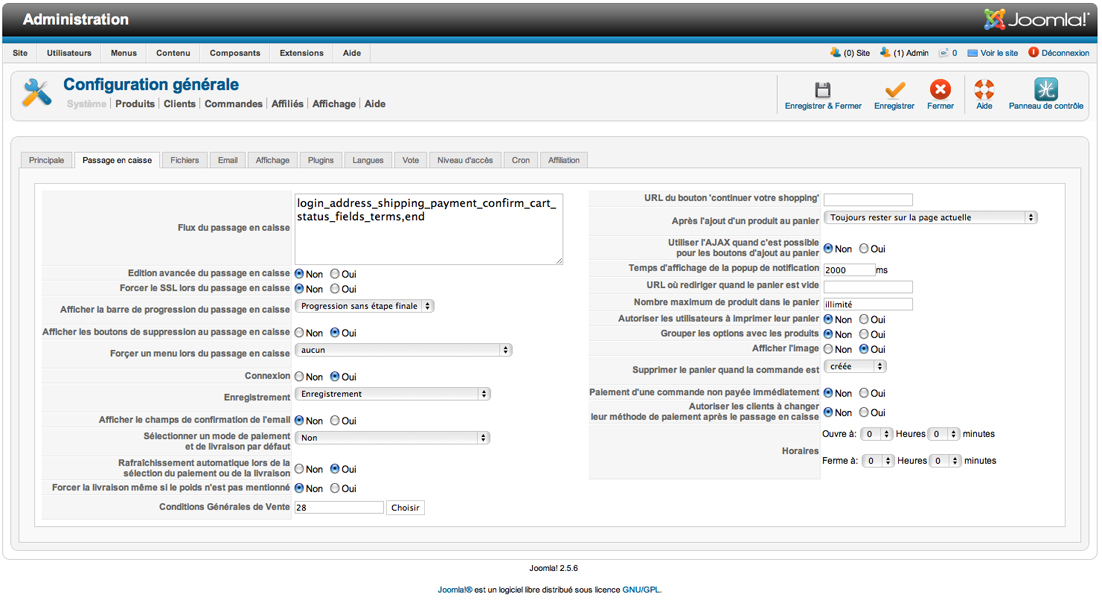This screenshot has height=600, width=1102.
Task: Switch to the Email tab
Action: [228, 160]
